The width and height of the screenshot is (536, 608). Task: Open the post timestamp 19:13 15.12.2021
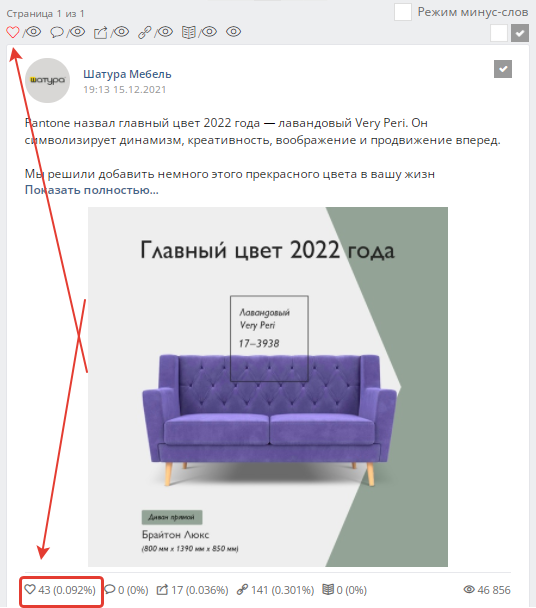tap(124, 90)
